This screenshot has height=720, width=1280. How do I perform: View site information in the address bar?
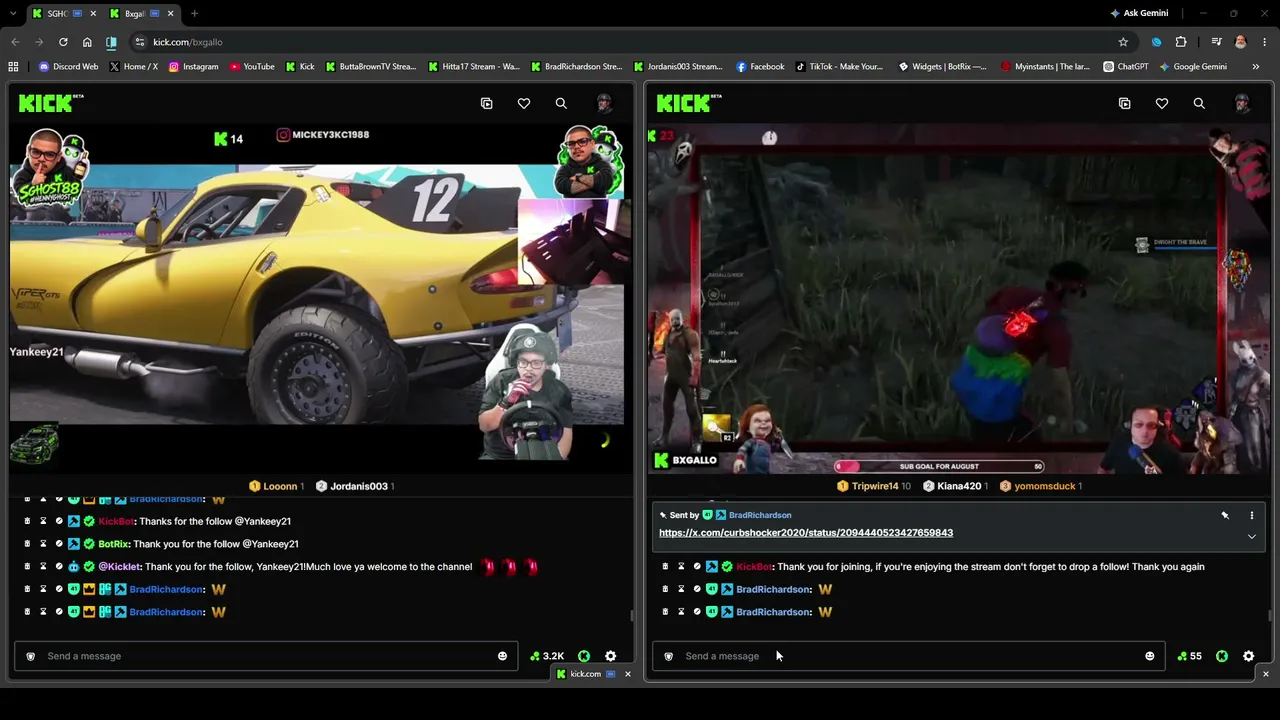[x=140, y=42]
